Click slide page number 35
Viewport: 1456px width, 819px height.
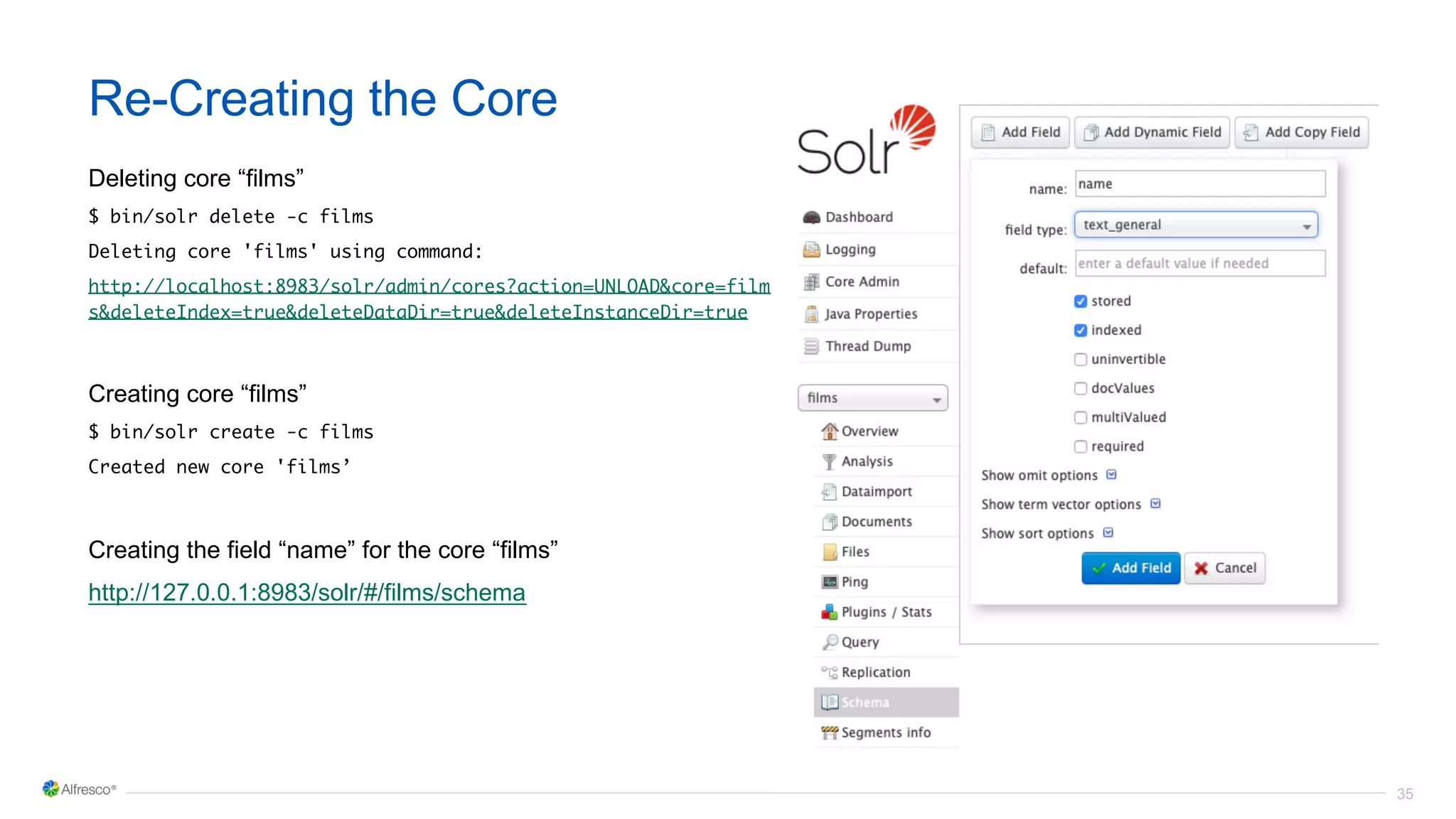1405,794
